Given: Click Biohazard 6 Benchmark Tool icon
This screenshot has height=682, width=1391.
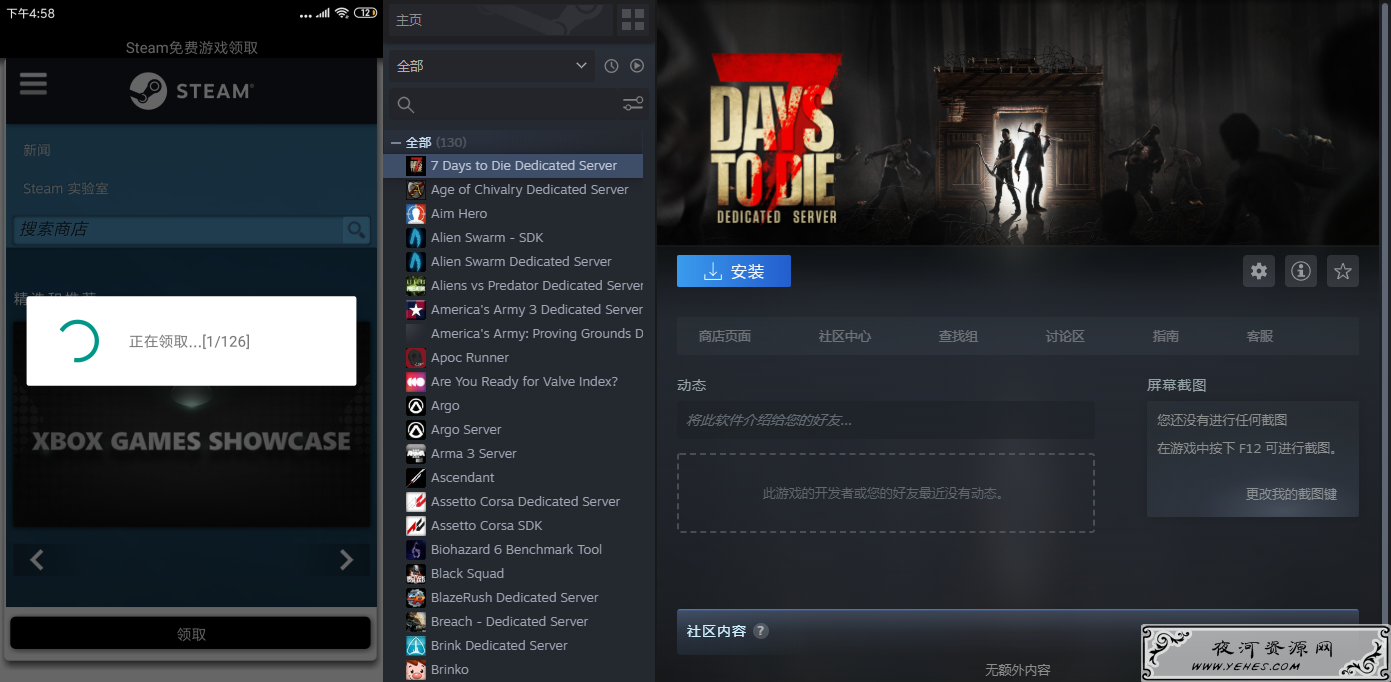Looking at the screenshot, I should point(416,550).
